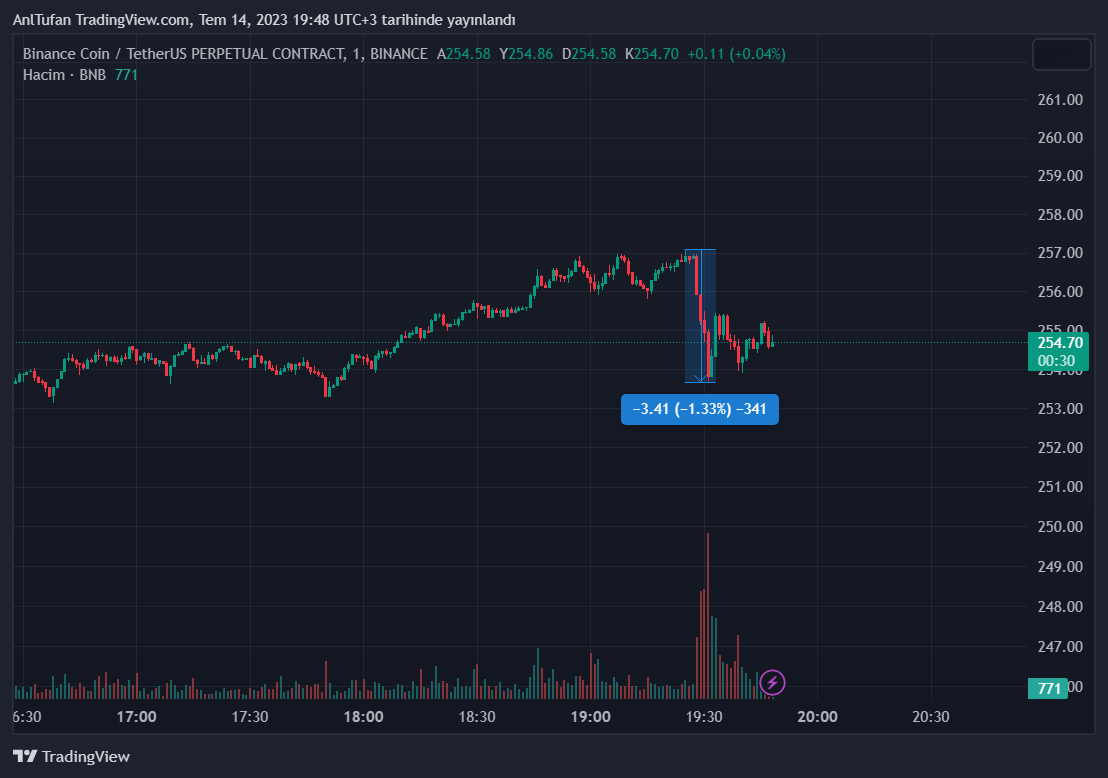The width and height of the screenshot is (1108, 778).
Task: Click the green 254.70 current price tag
Action: point(1060,343)
